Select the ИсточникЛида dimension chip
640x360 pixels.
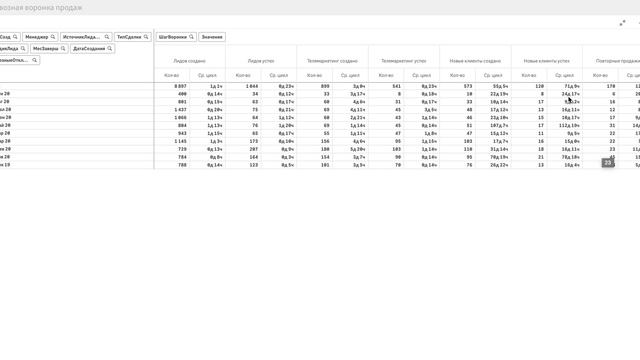click(x=86, y=37)
